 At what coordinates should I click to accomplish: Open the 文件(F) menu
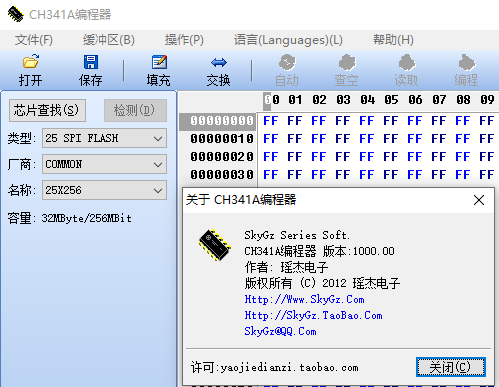coord(34,40)
